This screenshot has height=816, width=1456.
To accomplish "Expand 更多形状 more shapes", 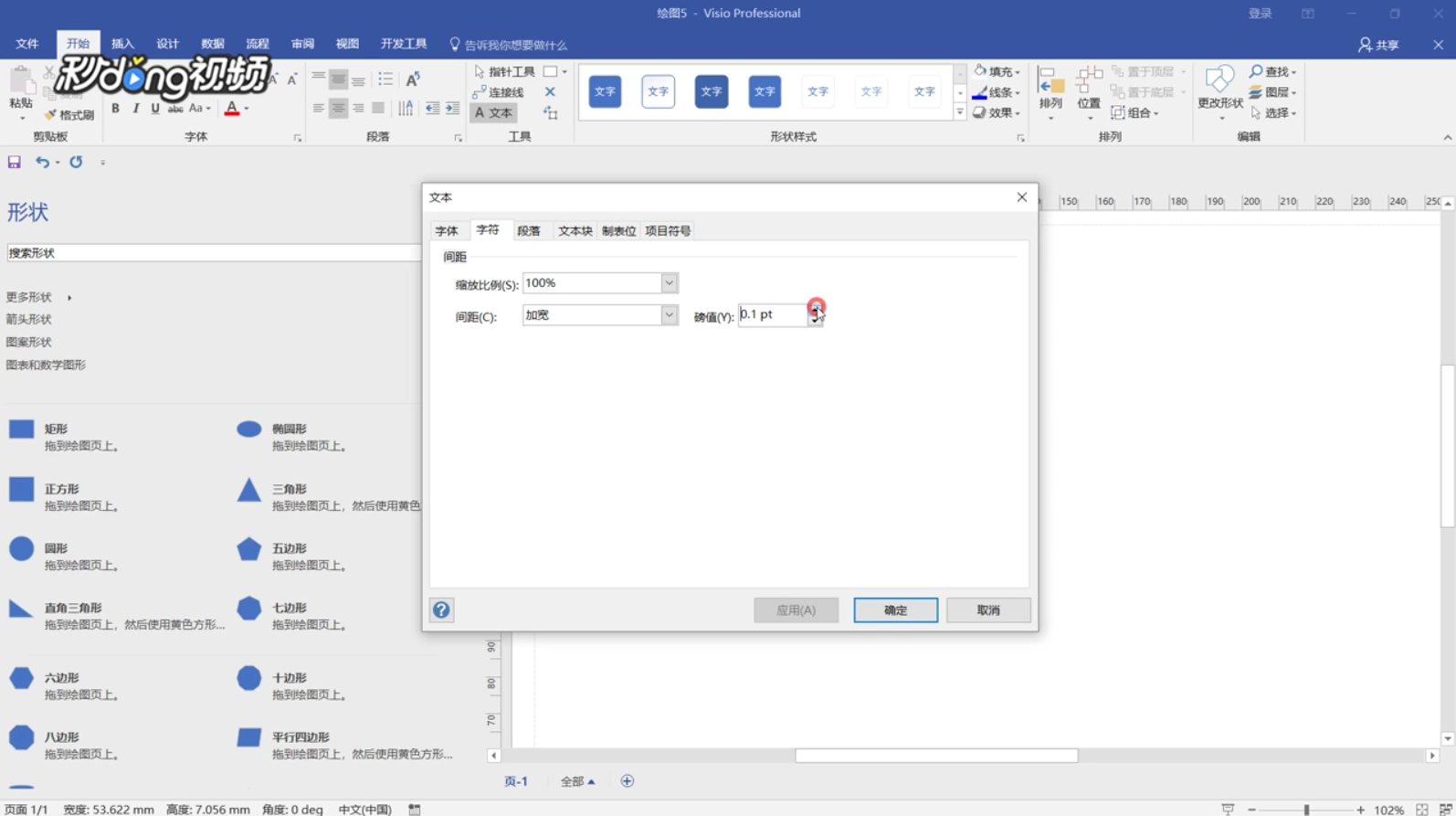I will (x=38, y=297).
